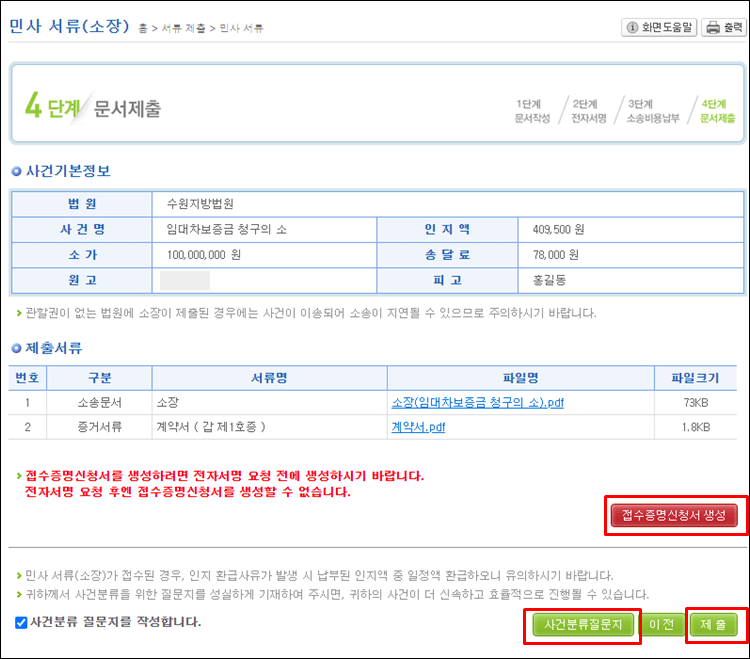
Task: Click the 송달료 value 78,000 원
Action: (x=556, y=255)
